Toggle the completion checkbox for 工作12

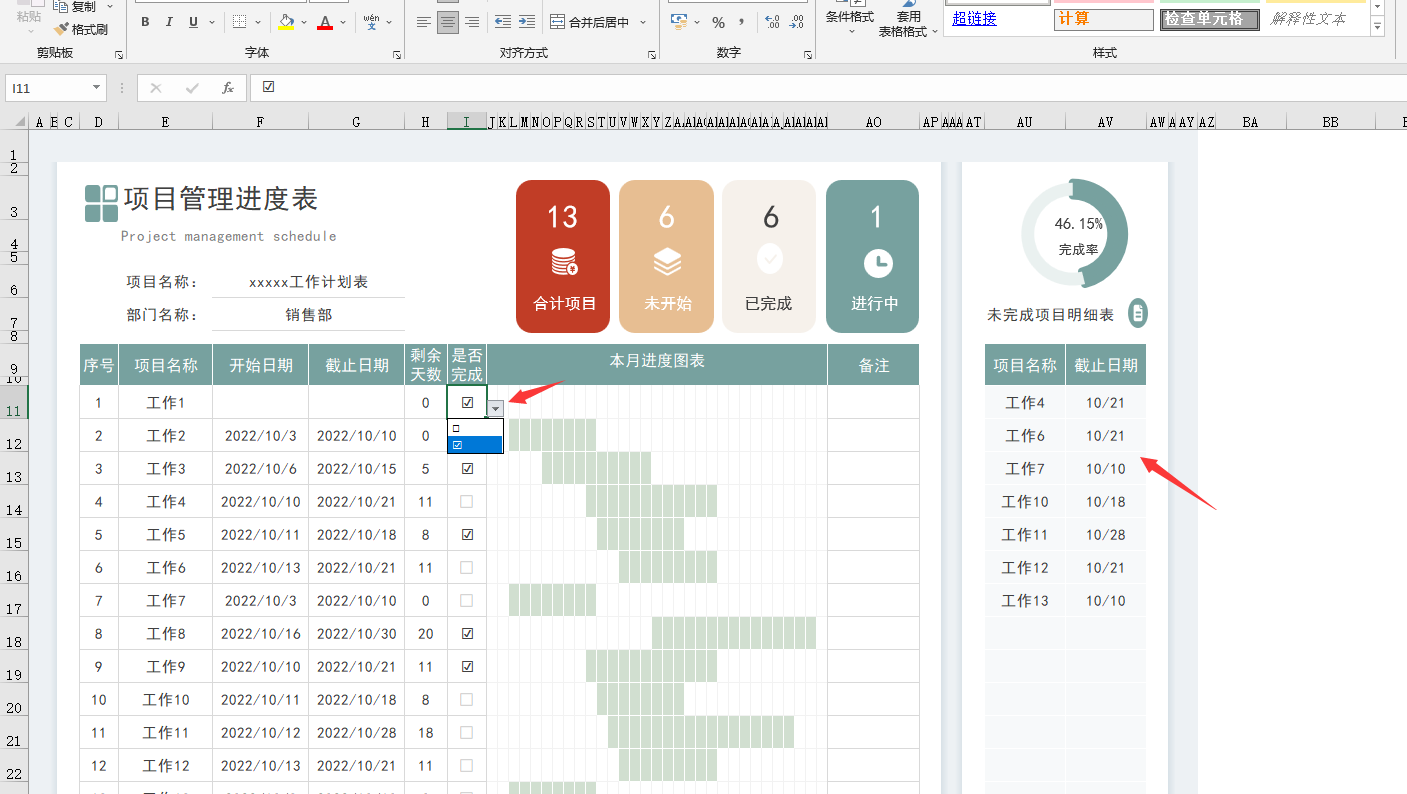[x=467, y=766]
